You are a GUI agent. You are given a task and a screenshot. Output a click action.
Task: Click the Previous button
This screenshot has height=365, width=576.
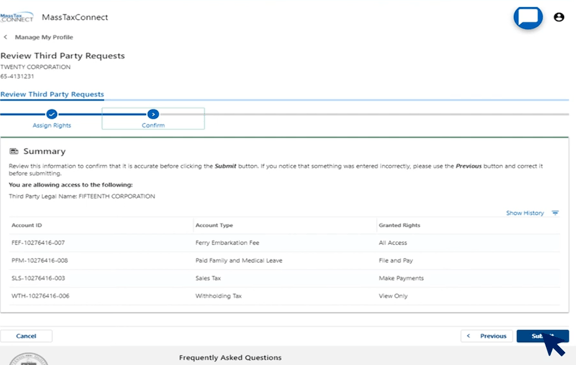tap(487, 336)
